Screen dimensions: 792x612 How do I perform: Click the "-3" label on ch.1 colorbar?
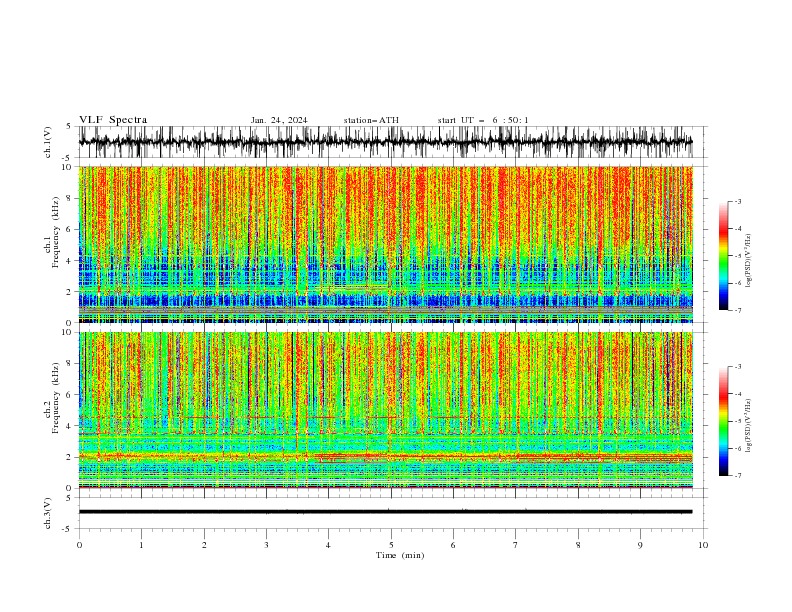point(737,201)
